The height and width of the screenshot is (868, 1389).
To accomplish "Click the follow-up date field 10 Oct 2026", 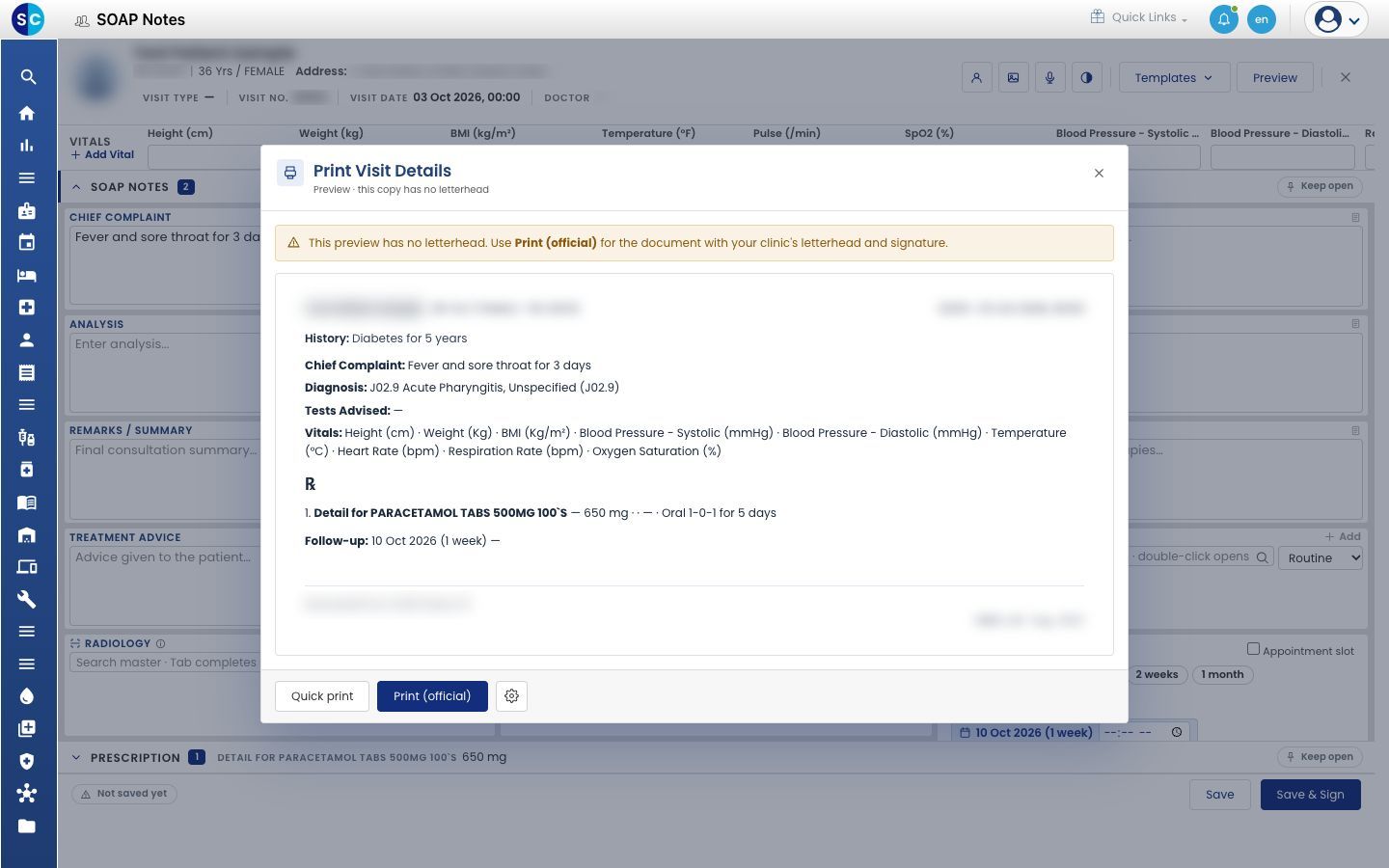I will (1025, 733).
